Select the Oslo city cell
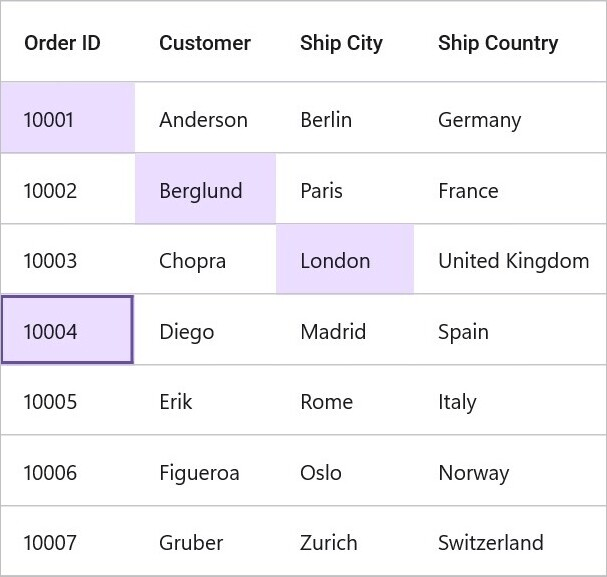 tap(345, 470)
